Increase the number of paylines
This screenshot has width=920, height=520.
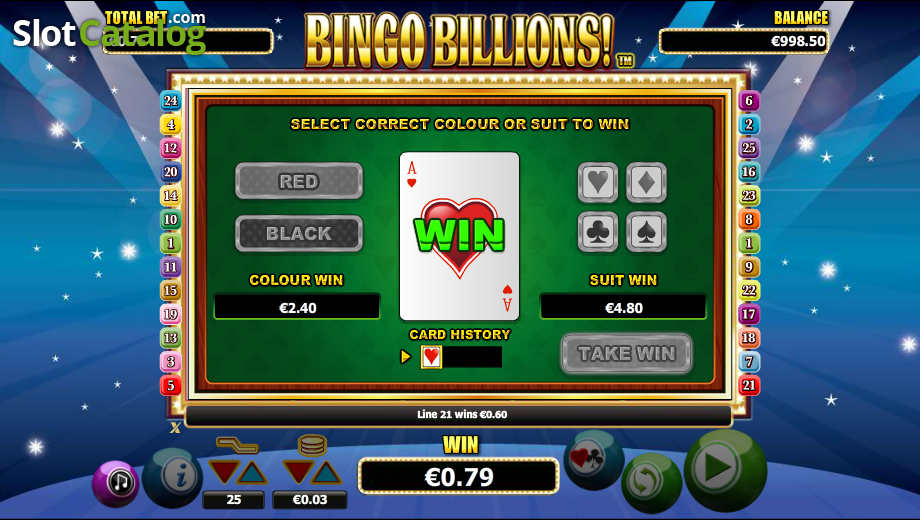[252, 472]
